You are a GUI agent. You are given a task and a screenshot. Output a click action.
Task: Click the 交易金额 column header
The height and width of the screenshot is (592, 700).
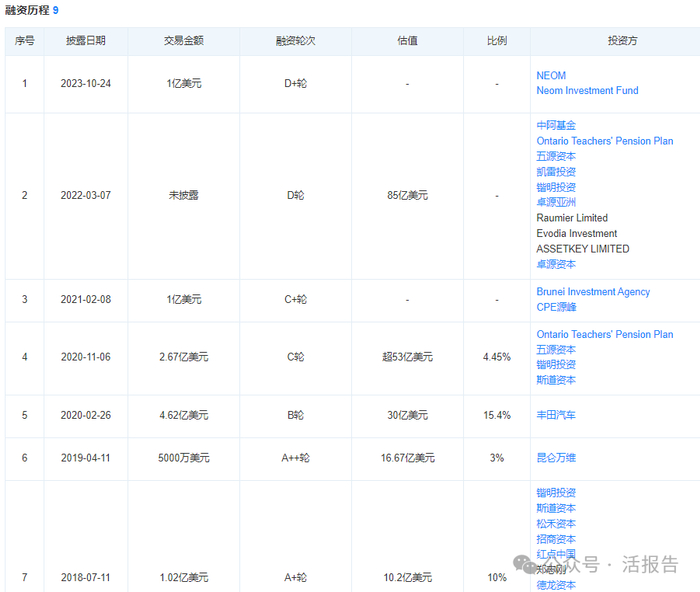[x=184, y=41]
